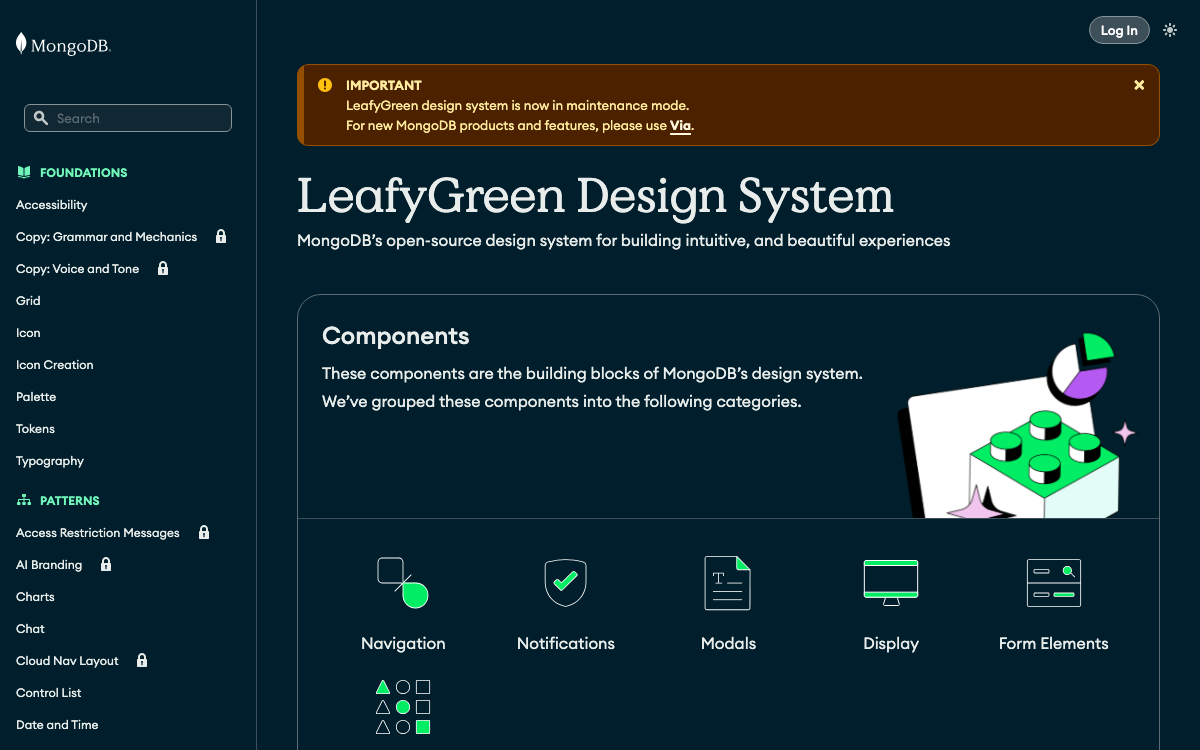Viewport: 1200px width, 750px height.
Task: Click the Patterns sitemap icon
Action: tap(24, 500)
